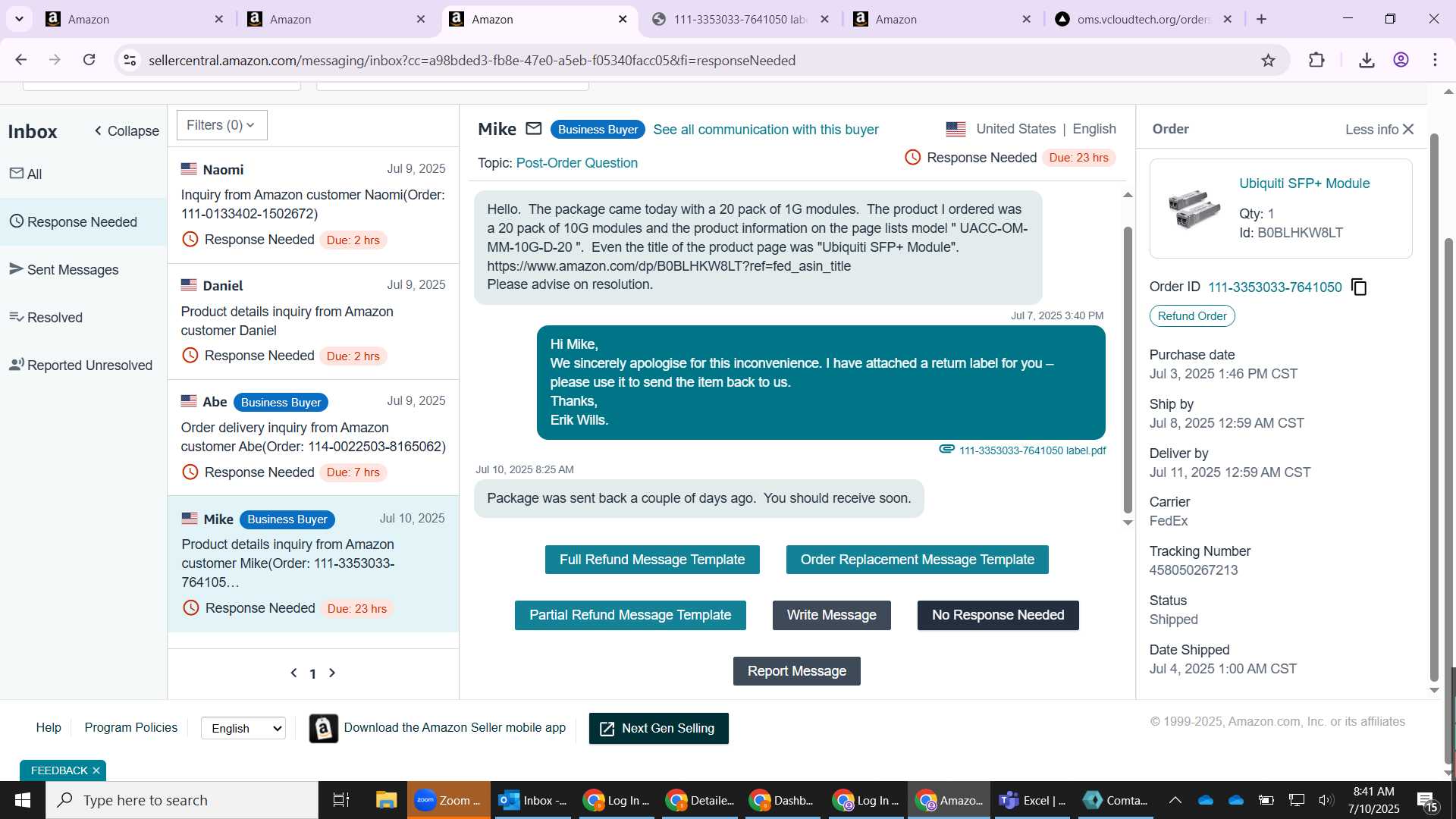Close the FEEDBACK tab with X

coord(96,770)
